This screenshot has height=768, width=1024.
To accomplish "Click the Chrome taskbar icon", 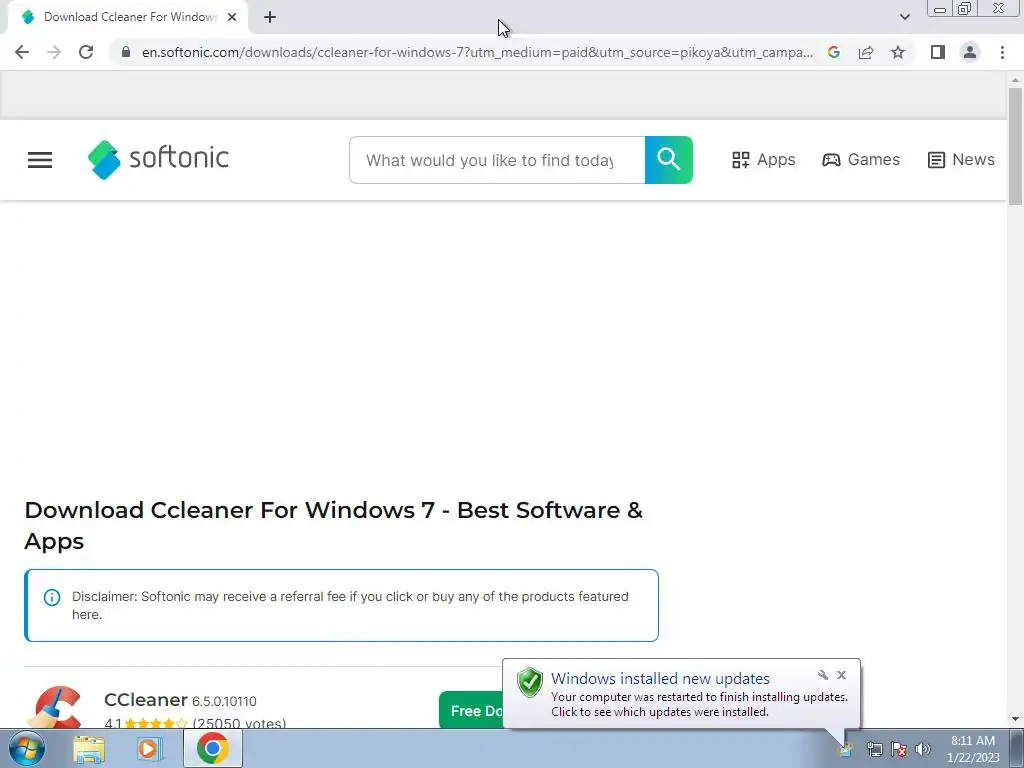I will 212,748.
